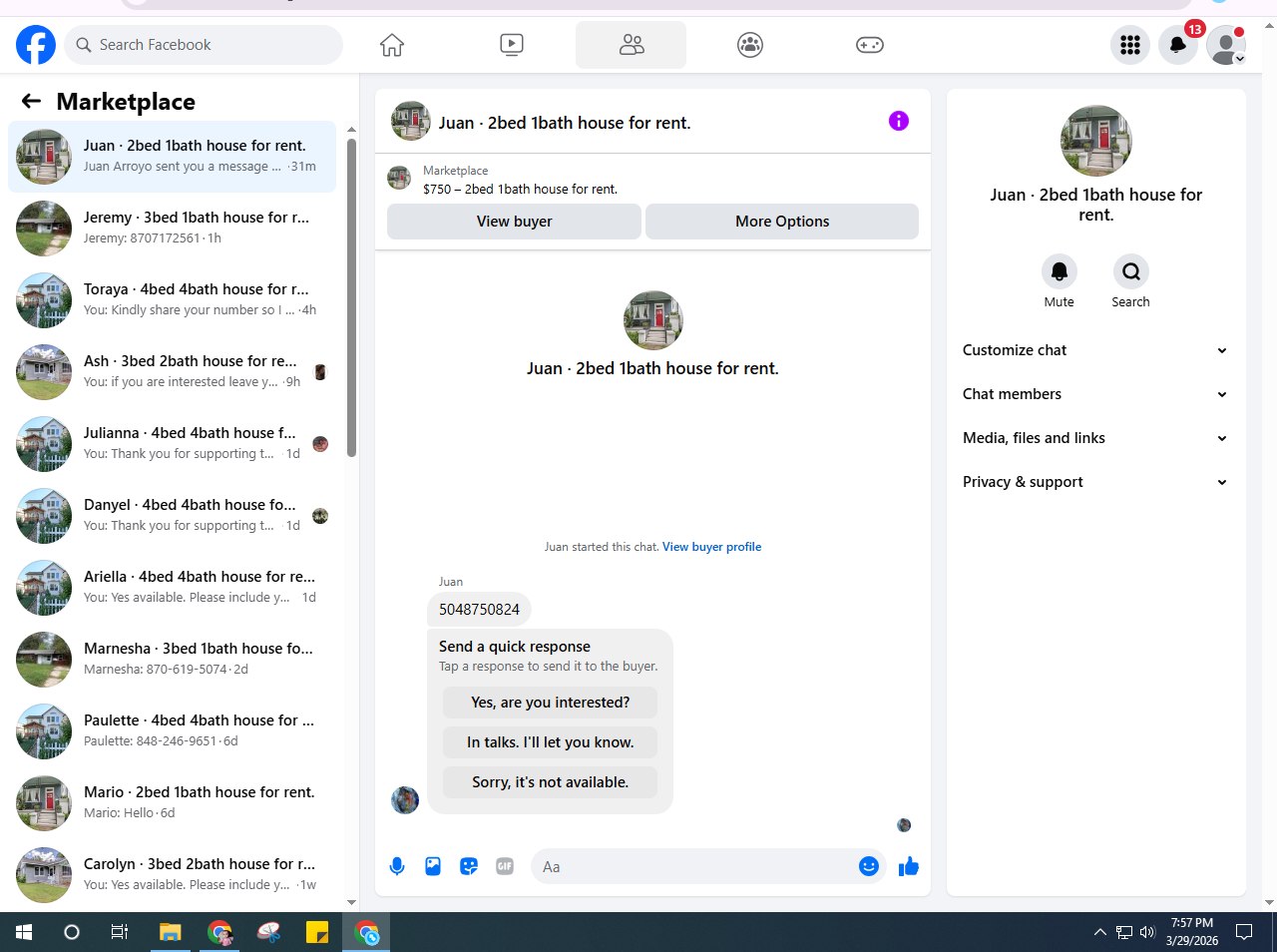Open Windows search circle on taskbar
The height and width of the screenshot is (952, 1277).
click(x=72, y=932)
